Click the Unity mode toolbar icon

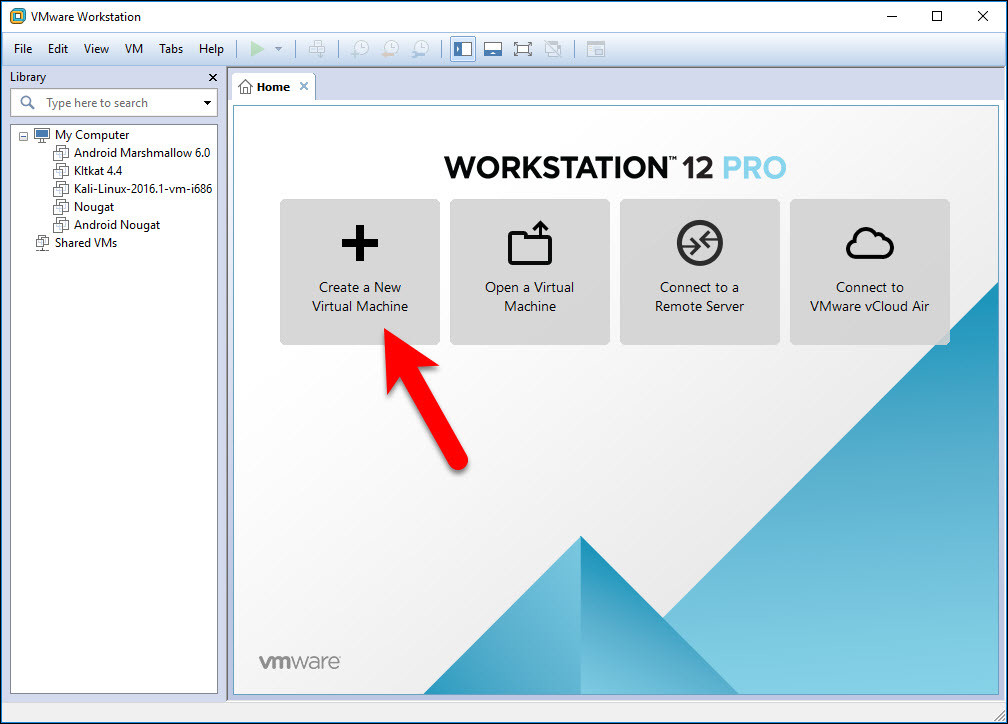[x=553, y=49]
